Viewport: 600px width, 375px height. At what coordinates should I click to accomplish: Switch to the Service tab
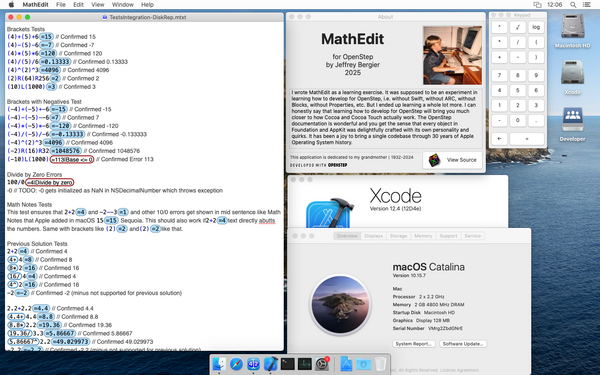tap(473, 236)
